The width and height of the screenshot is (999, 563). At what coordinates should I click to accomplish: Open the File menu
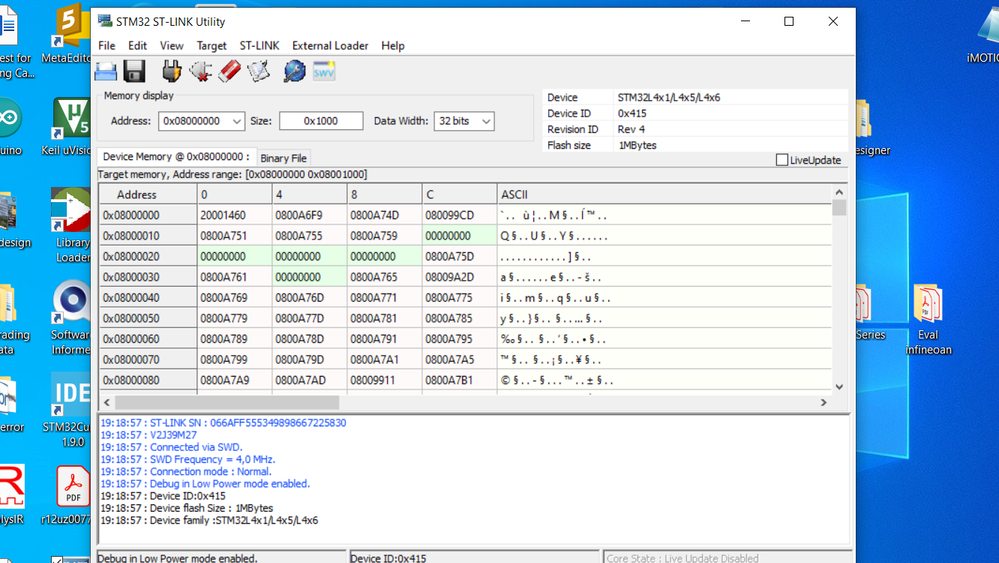click(106, 46)
